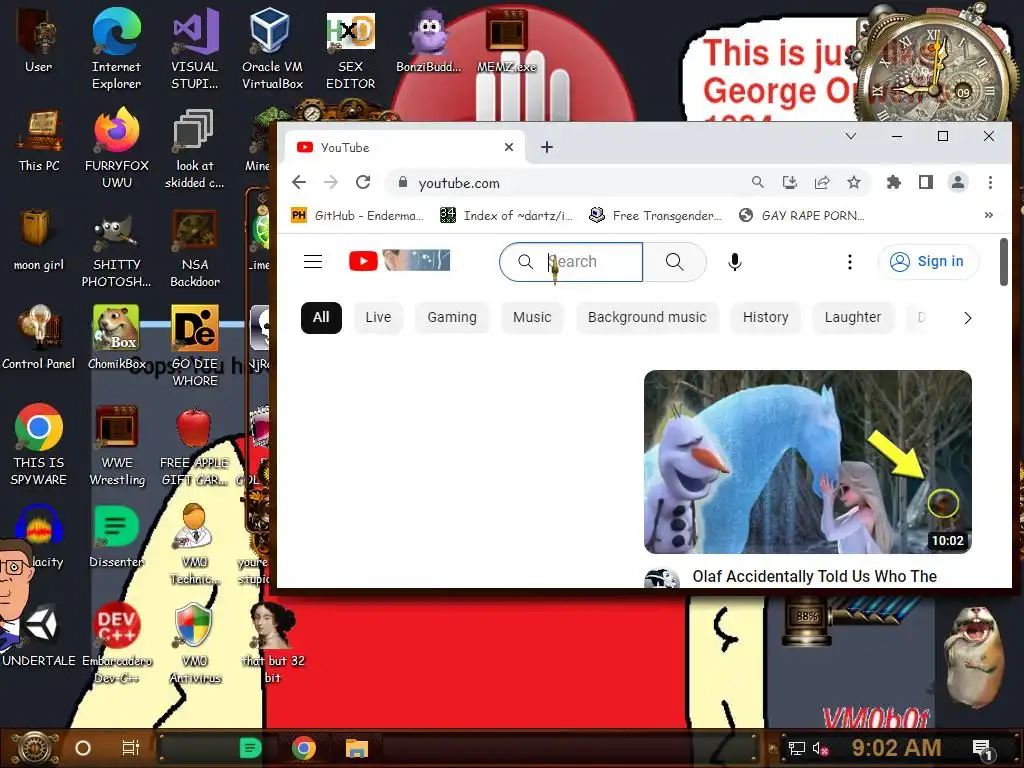This screenshot has width=1024, height=768.
Task: Click the install app icon in address bar
Action: pos(790,182)
